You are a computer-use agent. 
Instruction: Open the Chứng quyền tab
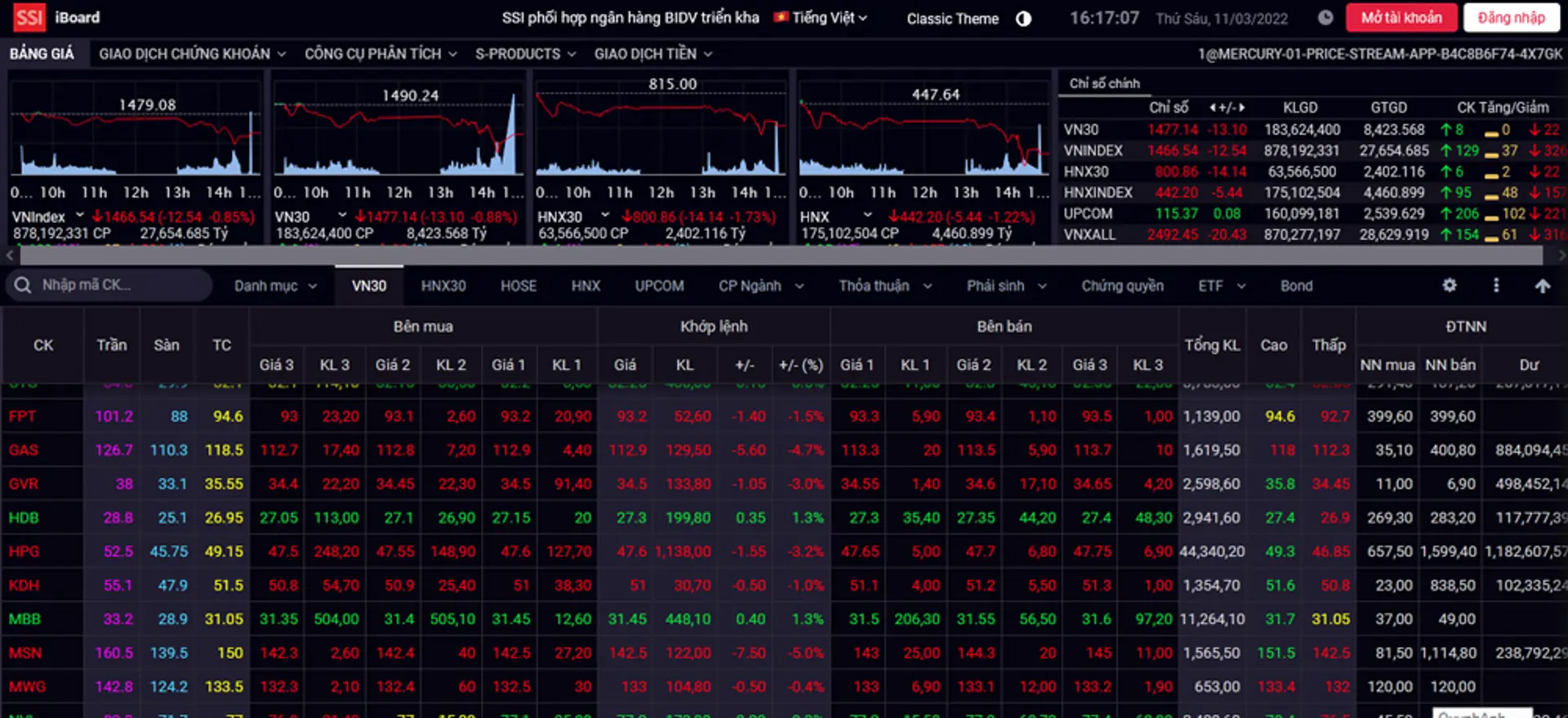click(1122, 286)
